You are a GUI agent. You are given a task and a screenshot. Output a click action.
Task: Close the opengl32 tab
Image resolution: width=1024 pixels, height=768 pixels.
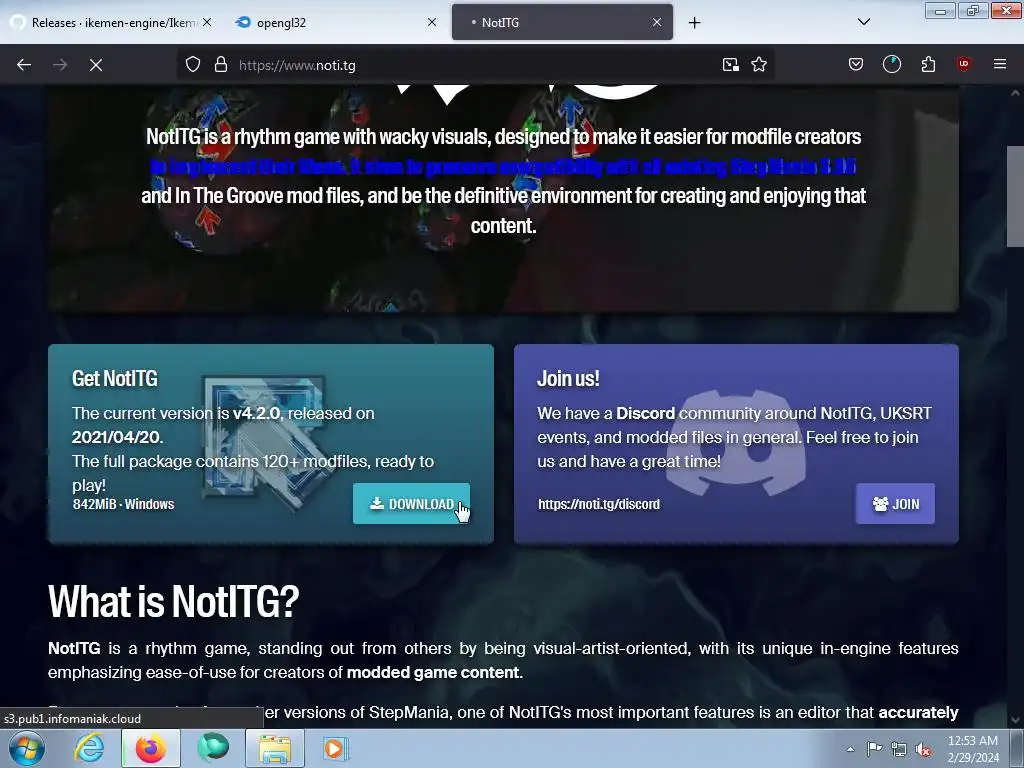432,22
